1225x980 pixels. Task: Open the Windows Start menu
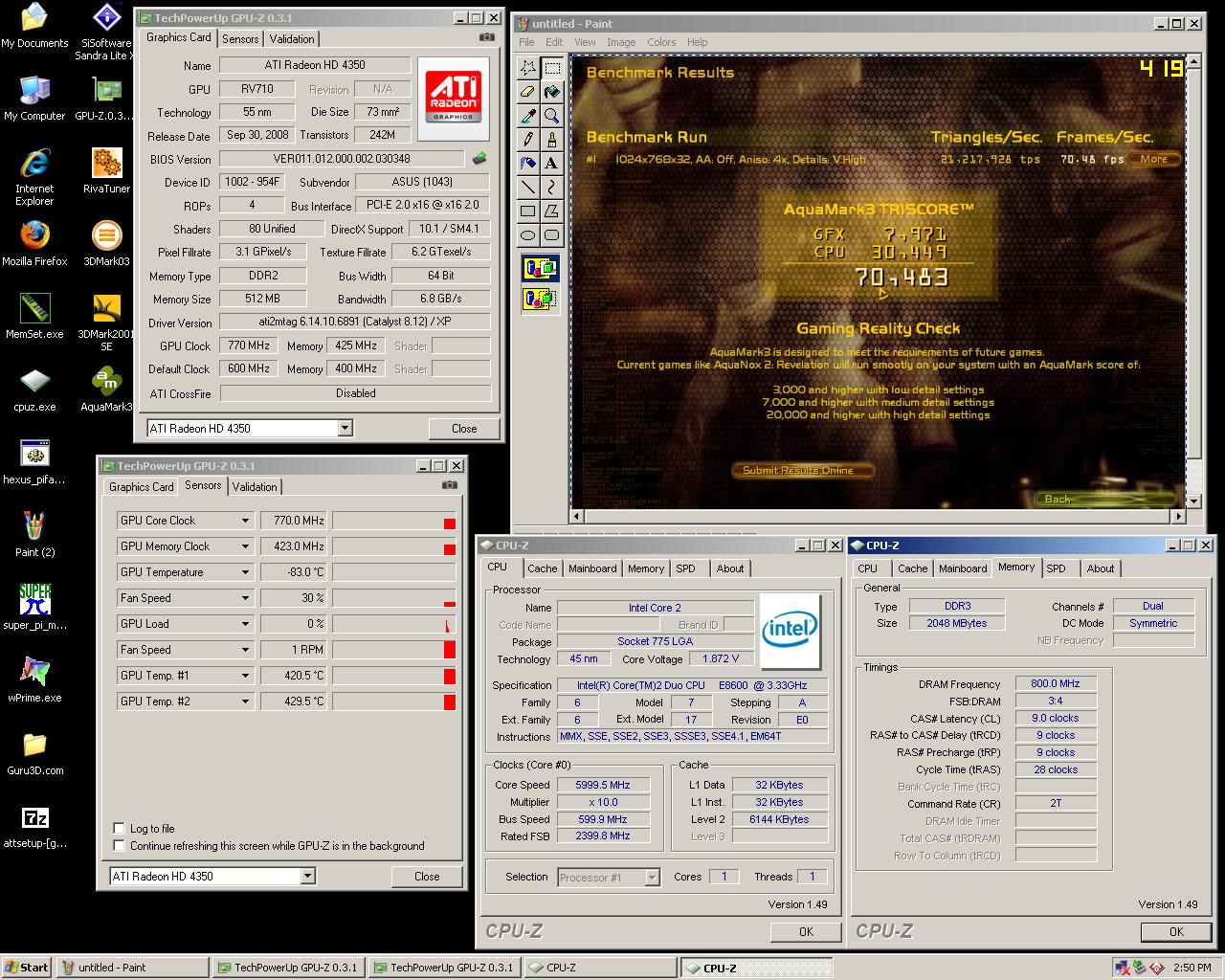27,968
